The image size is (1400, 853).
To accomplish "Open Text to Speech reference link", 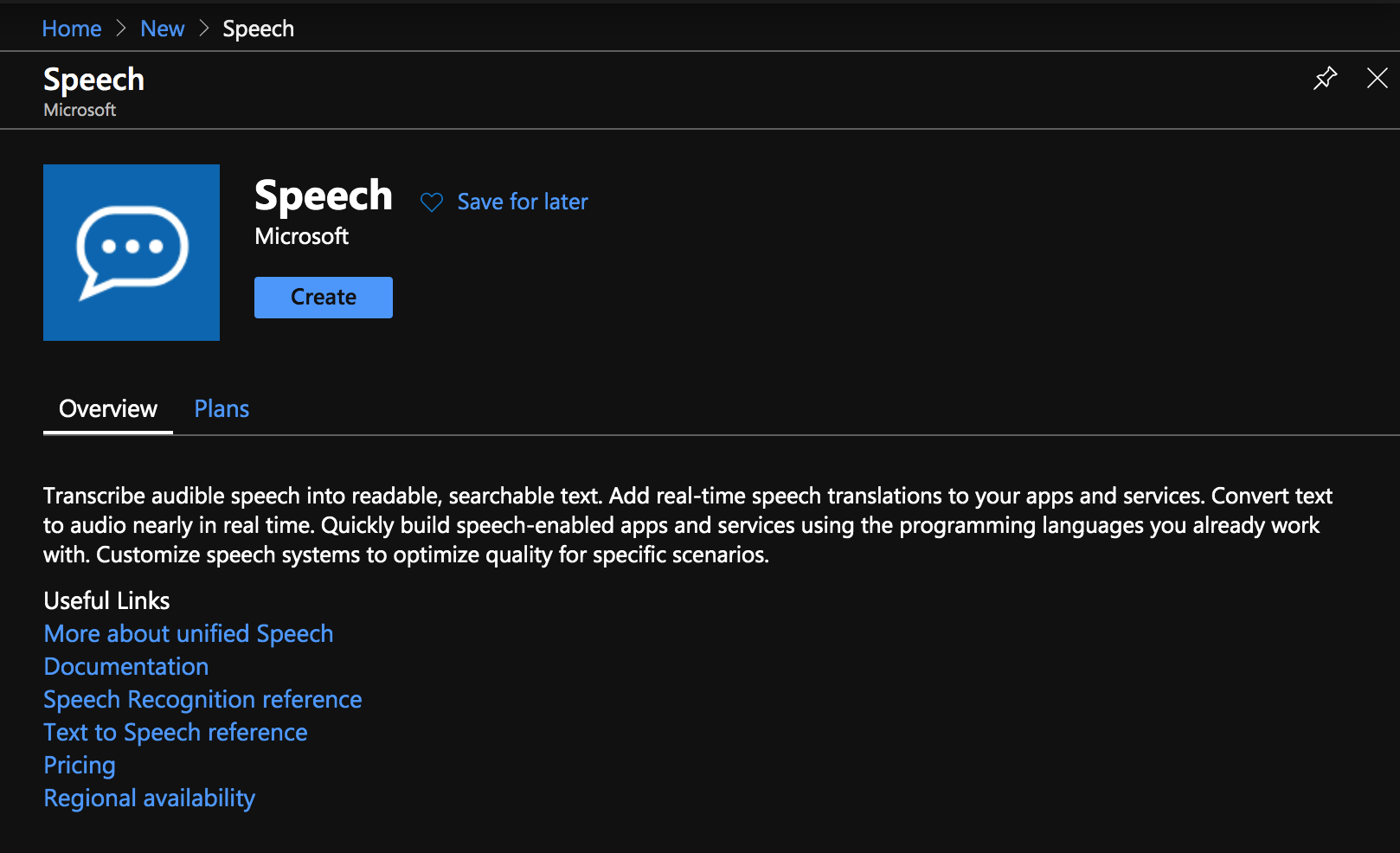I will click(176, 733).
